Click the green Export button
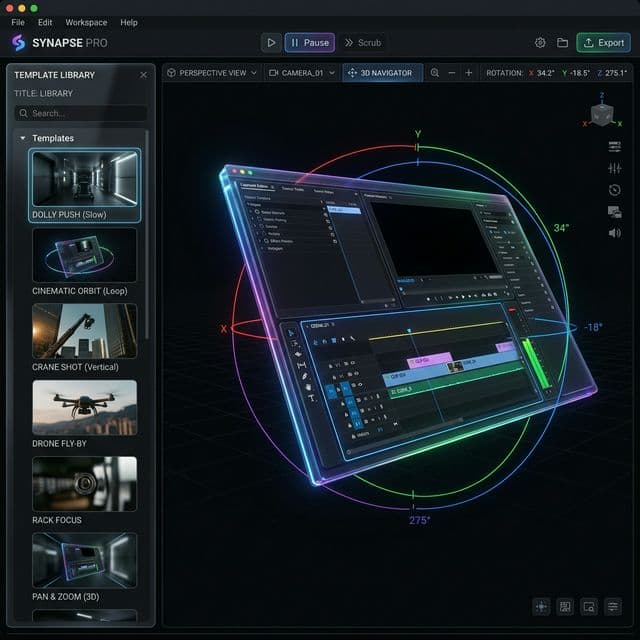Viewport: 640px width, 640px height. 604,42
